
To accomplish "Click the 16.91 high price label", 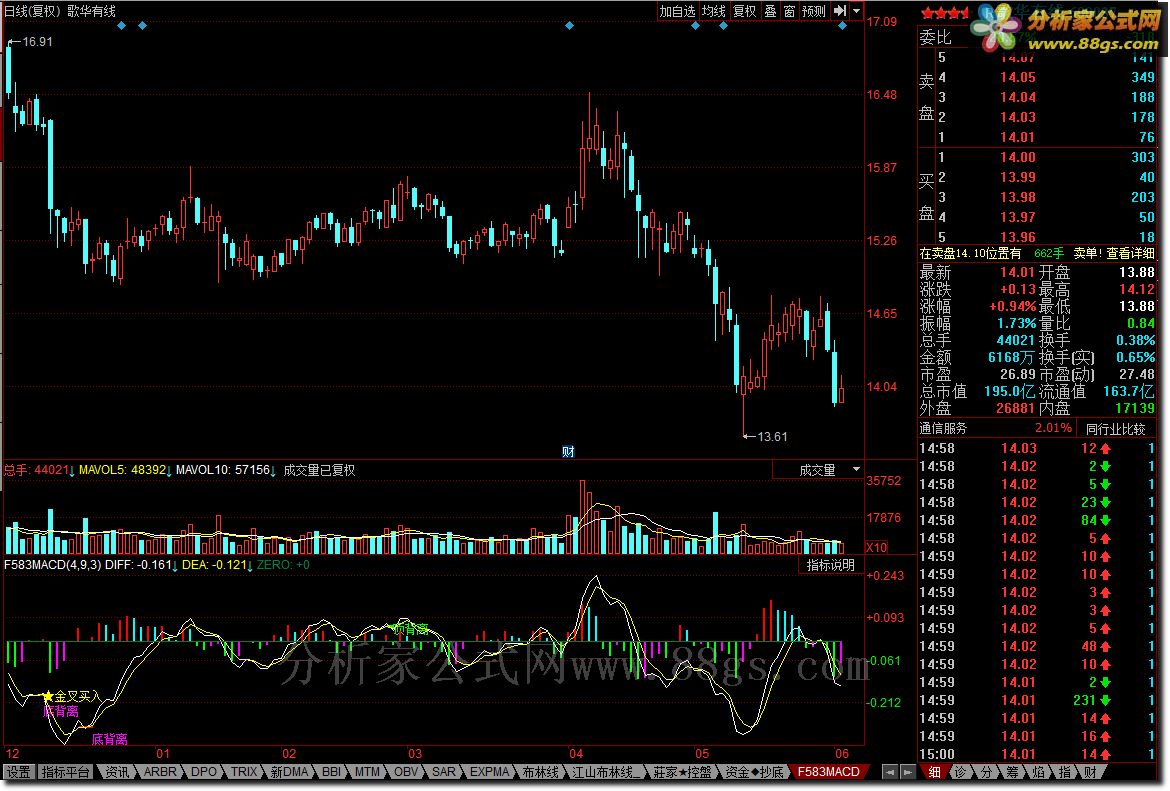I will (x=37, y=42).
